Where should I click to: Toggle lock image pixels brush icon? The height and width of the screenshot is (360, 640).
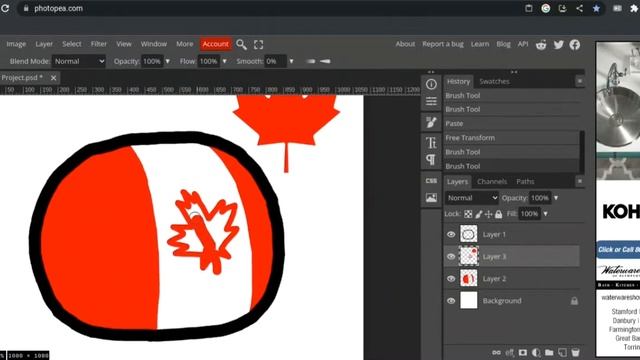(x=478, y=214)
